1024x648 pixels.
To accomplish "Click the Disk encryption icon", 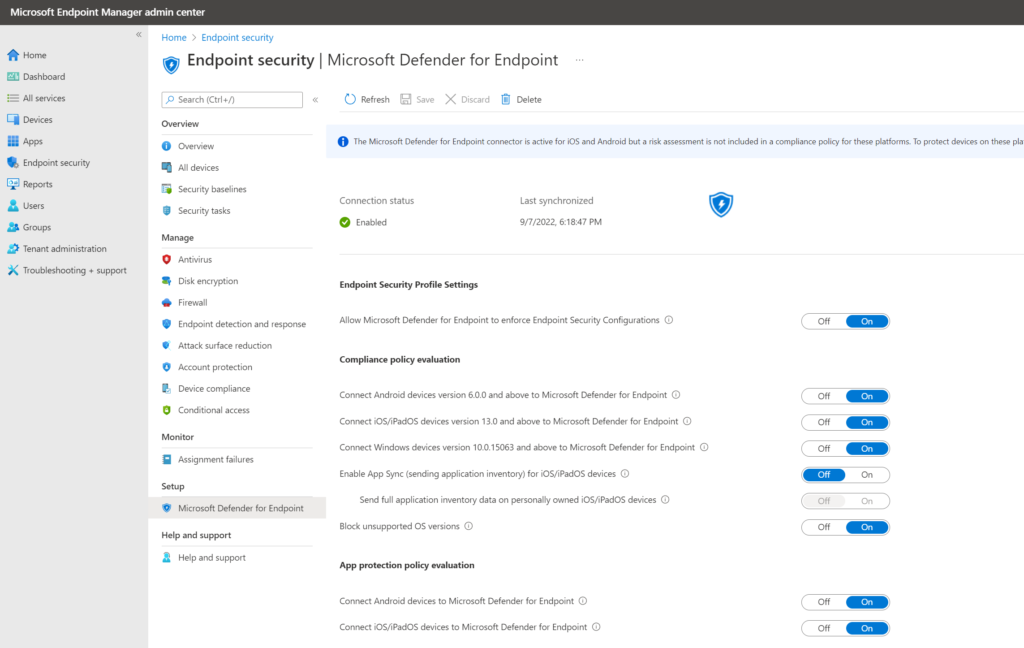I will click(167, 281).
